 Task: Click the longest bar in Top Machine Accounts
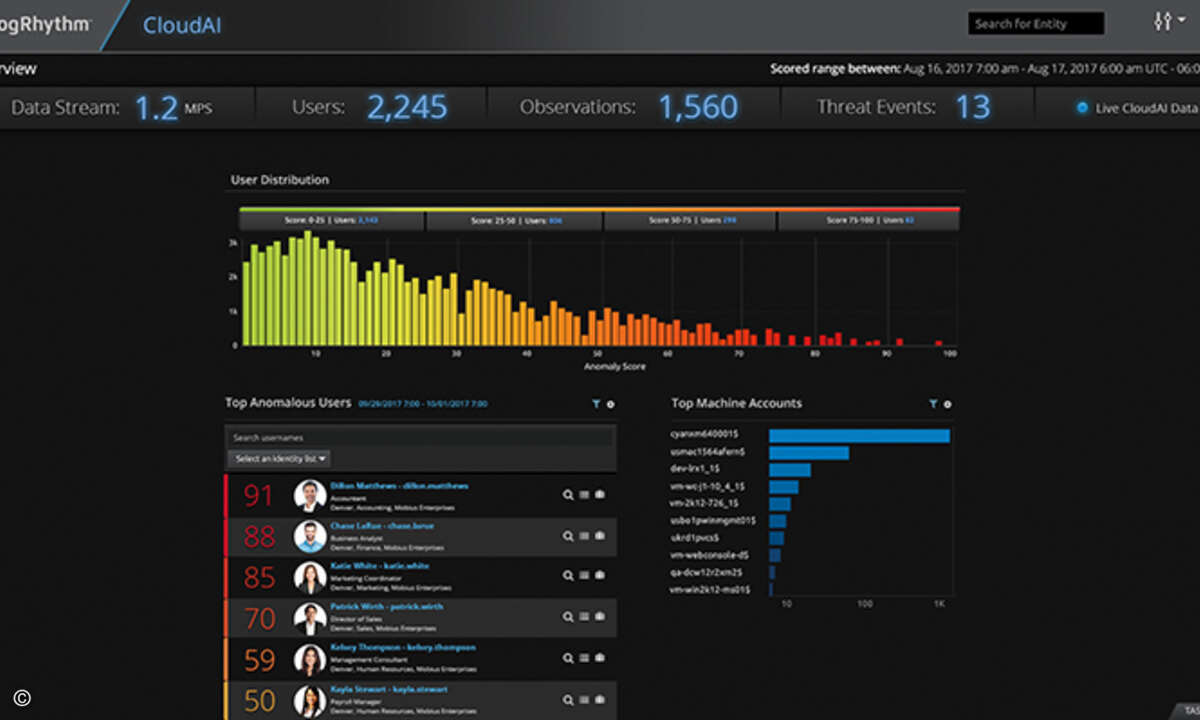859,435
